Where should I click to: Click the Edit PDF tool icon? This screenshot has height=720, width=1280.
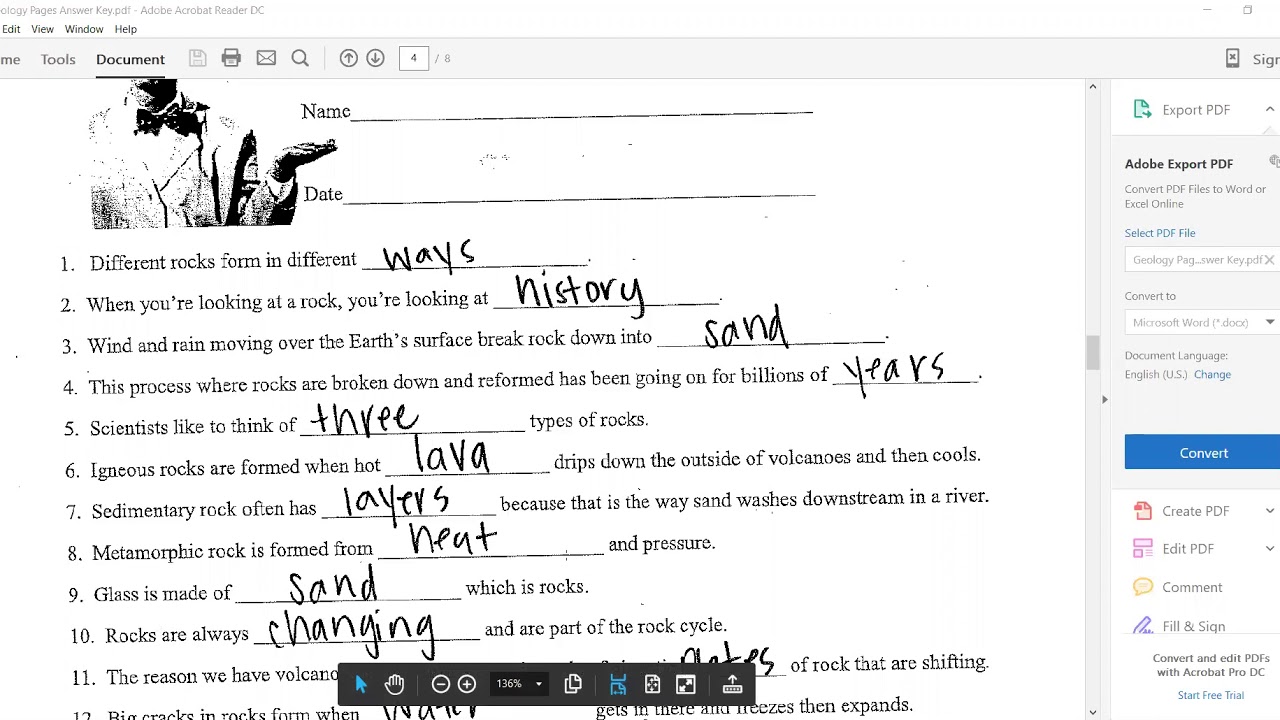click(1142, 548)
